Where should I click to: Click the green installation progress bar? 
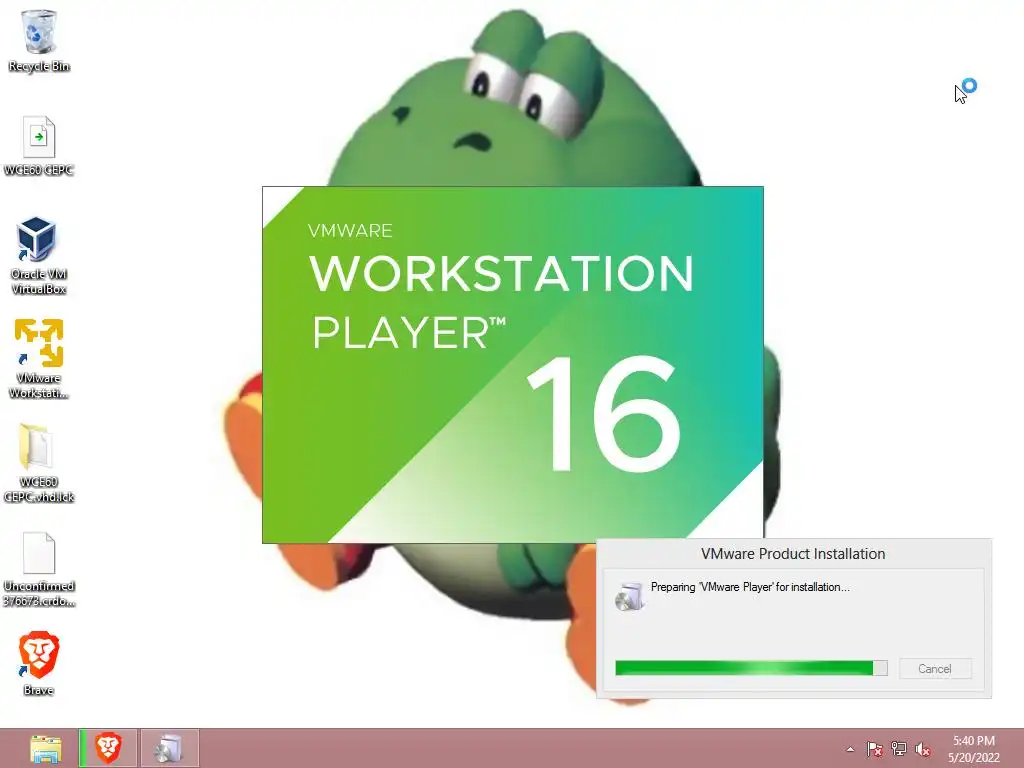tap(751, 668)
